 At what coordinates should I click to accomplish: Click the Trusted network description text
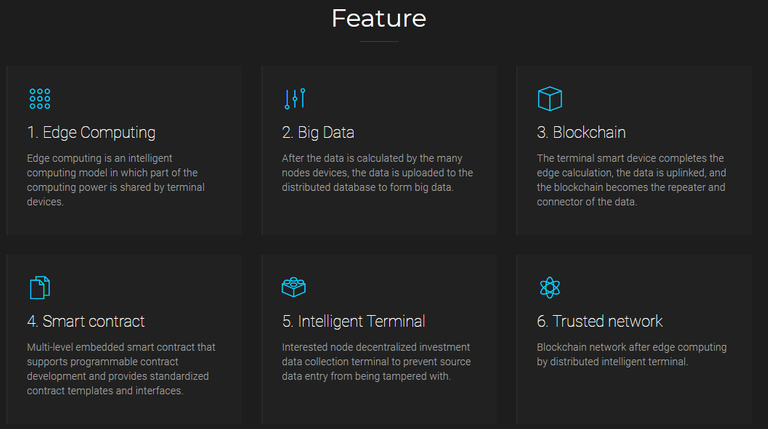pyautogui.click(x=631, y=355)
